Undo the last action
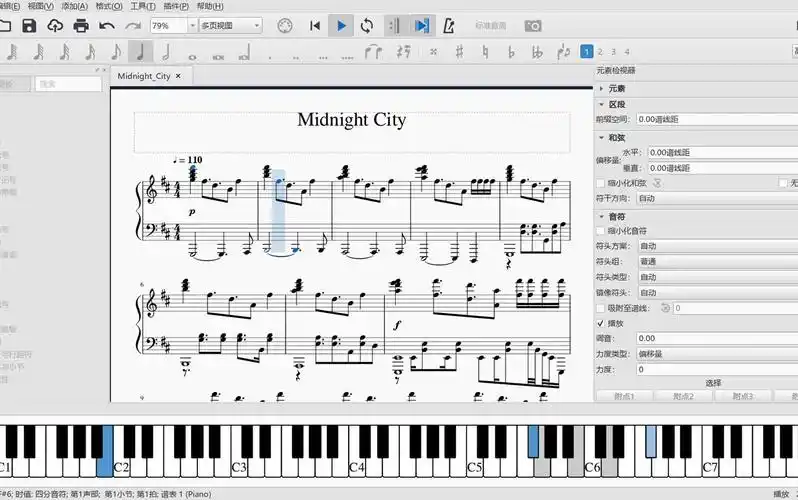 (106, 25)
